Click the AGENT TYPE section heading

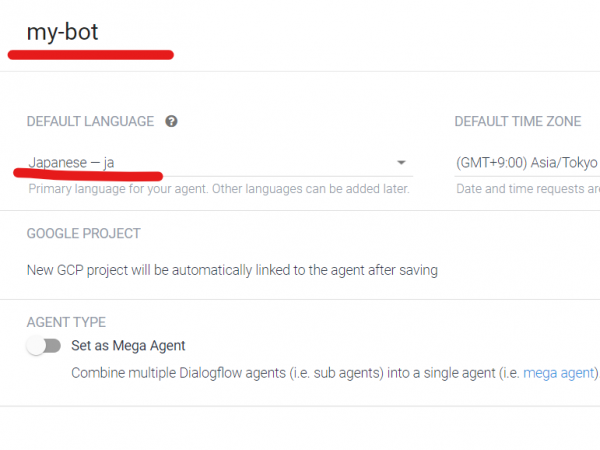66,322
